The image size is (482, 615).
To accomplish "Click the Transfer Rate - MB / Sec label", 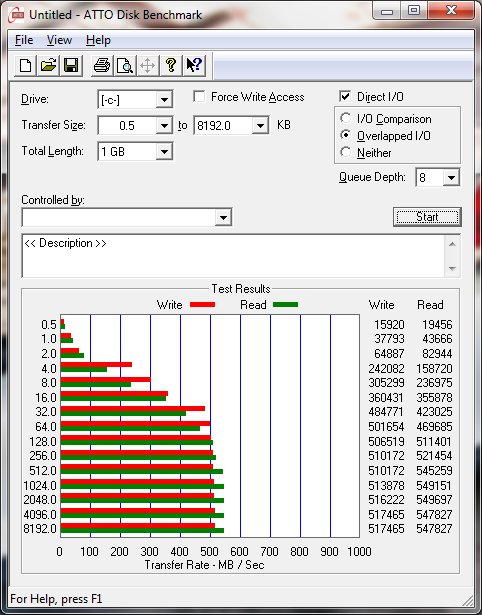I will (204, 565).
